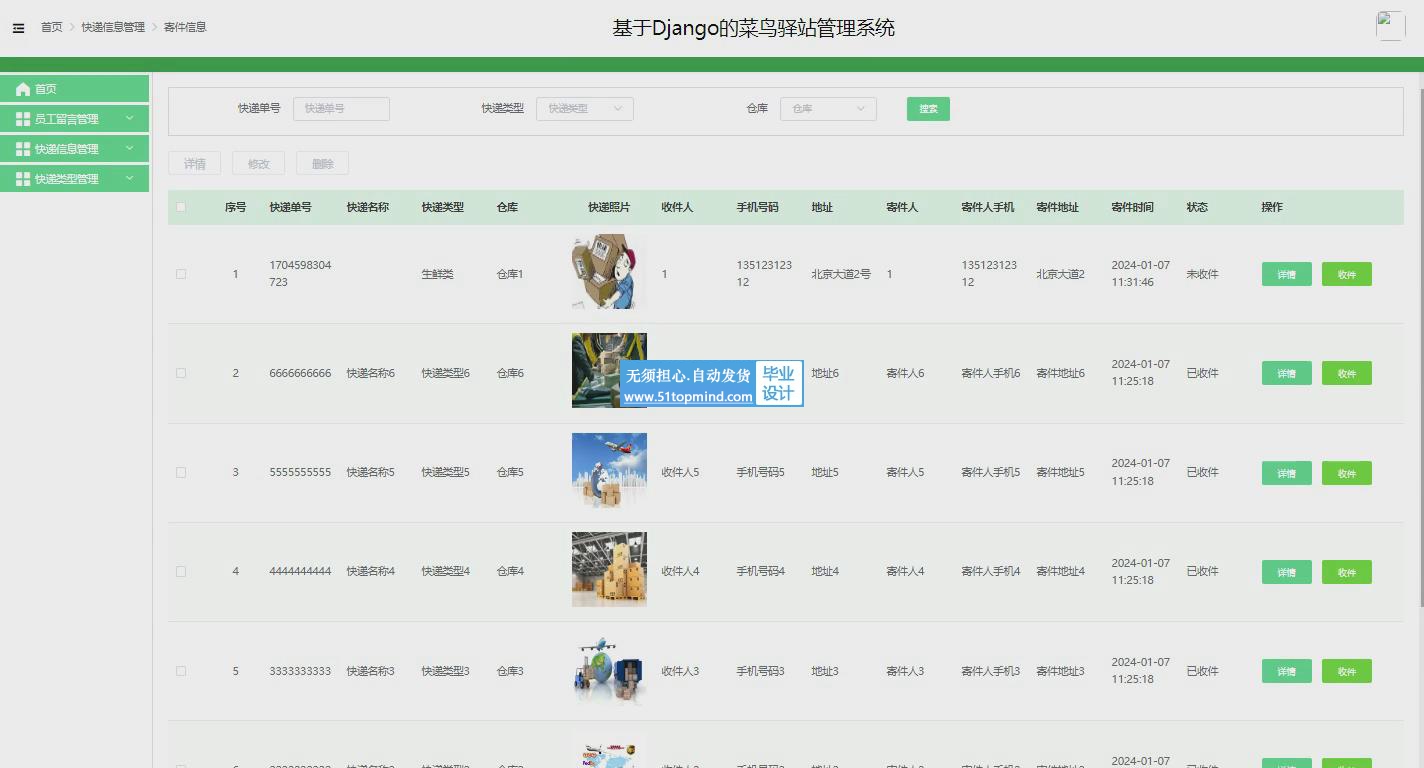Go to 首页 in the sidebar menu
This screenshot has height=768, width=1424.
[74, 89]
